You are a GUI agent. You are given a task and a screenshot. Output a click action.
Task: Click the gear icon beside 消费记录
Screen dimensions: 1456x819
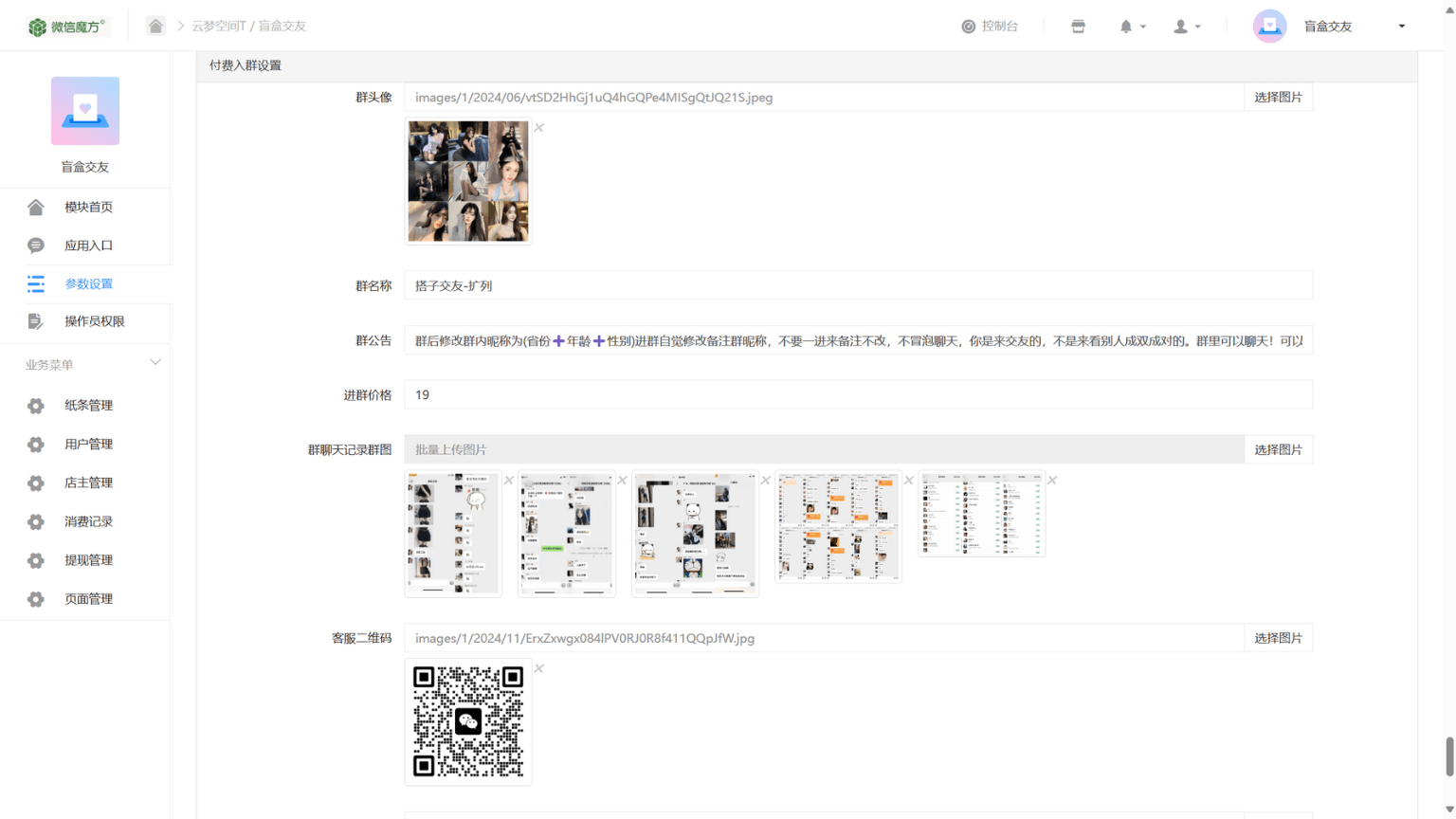click(x=36, y=522)
